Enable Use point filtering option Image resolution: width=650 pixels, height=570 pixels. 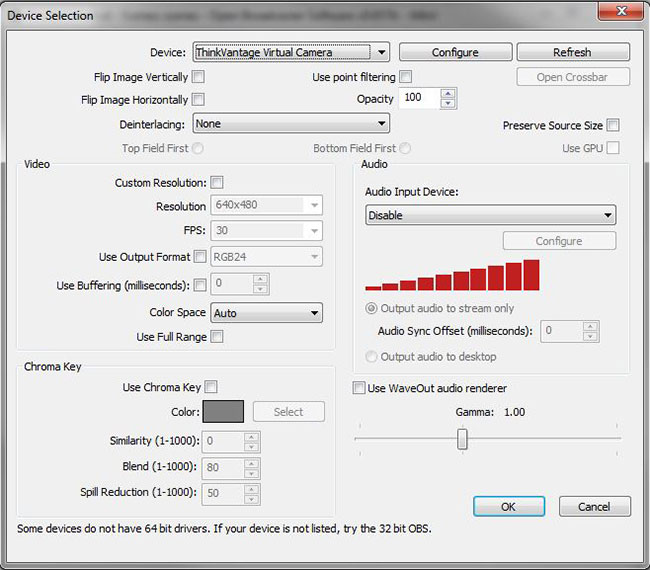[406, 76]
